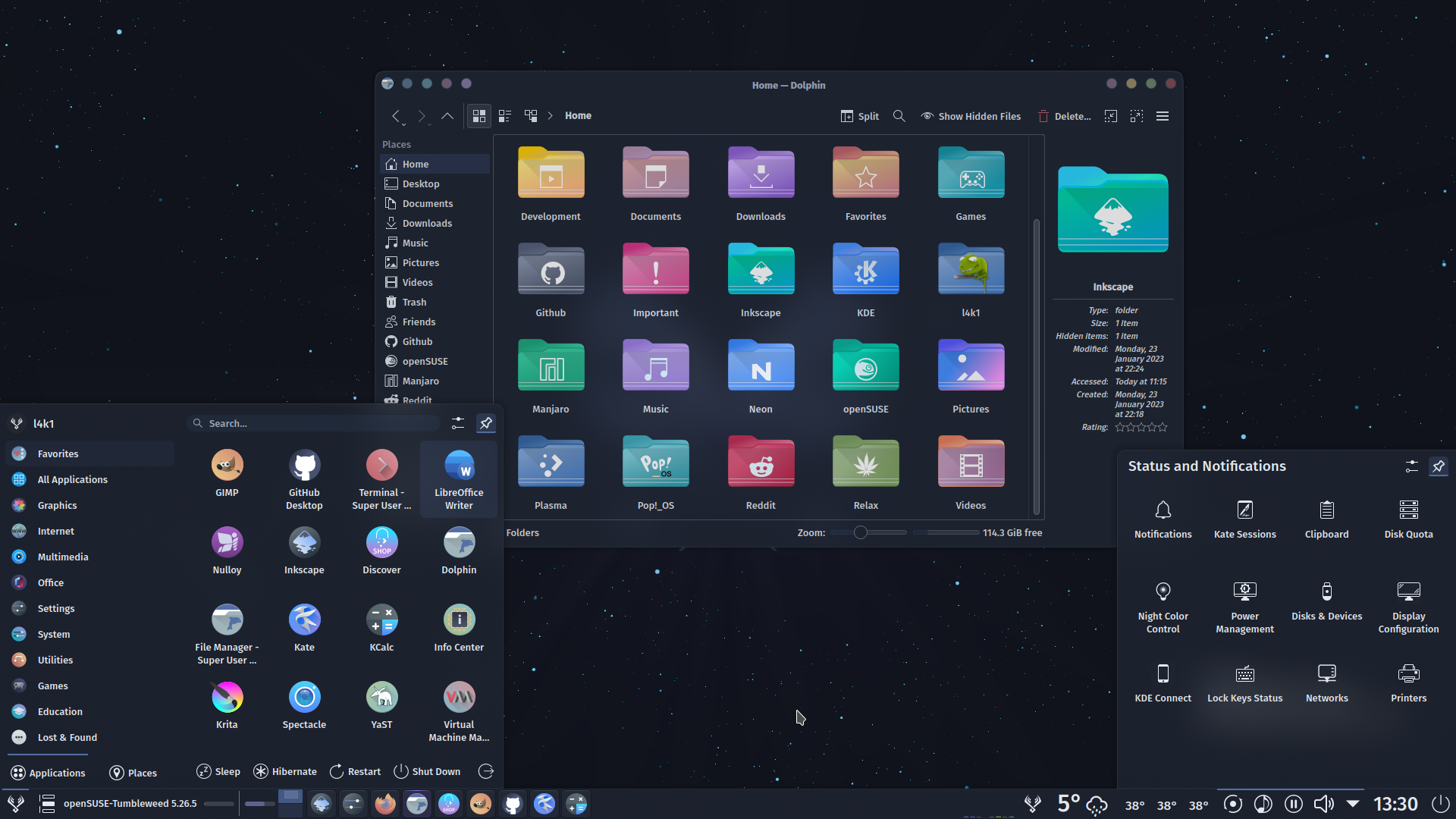This screenshot has width=1456, height=819.
Task: Click the Hibernate button
Action: point(285,771)
